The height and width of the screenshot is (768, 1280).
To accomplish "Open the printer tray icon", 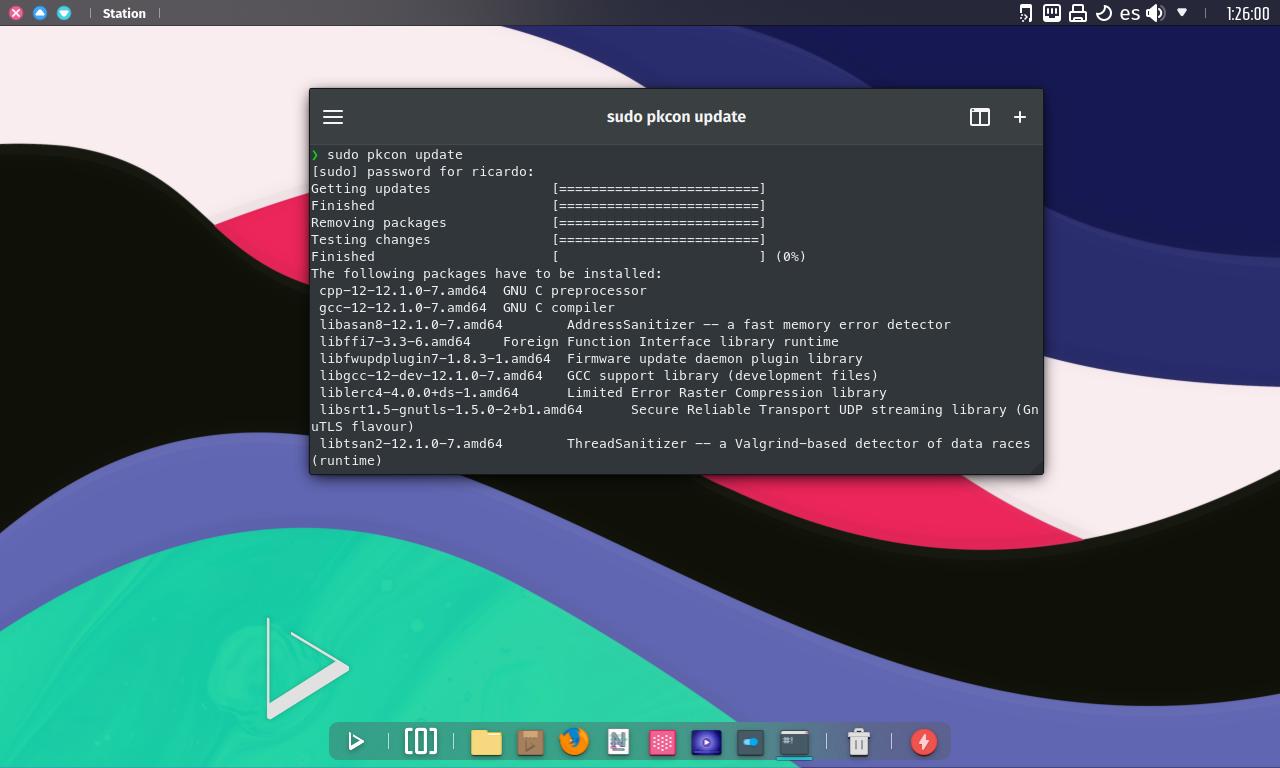I will pos(1078,13).
